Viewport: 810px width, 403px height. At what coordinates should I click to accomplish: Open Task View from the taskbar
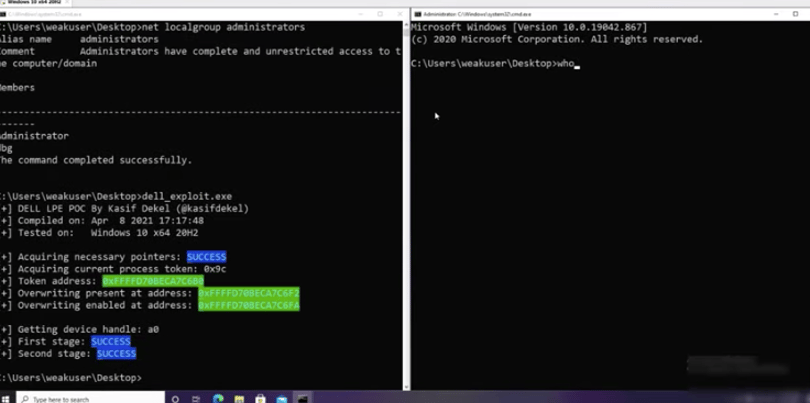196,399
